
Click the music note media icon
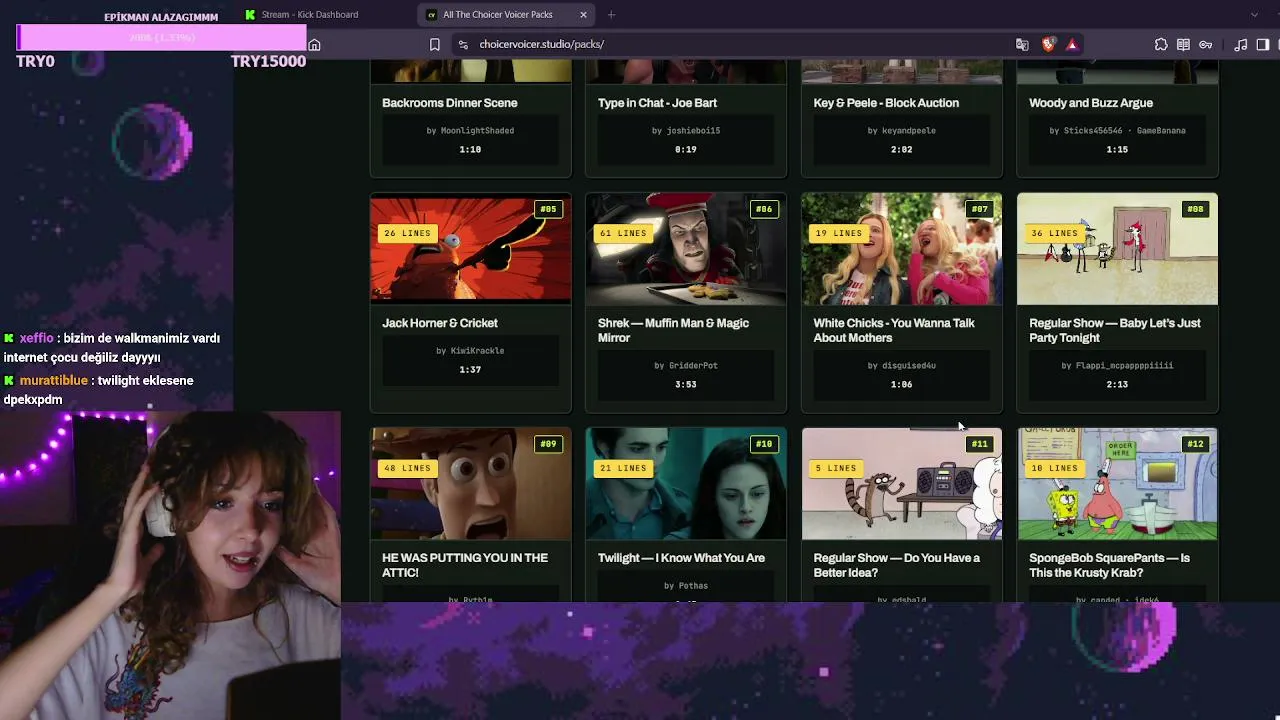pyautogui.click(x=1241, y=44)
